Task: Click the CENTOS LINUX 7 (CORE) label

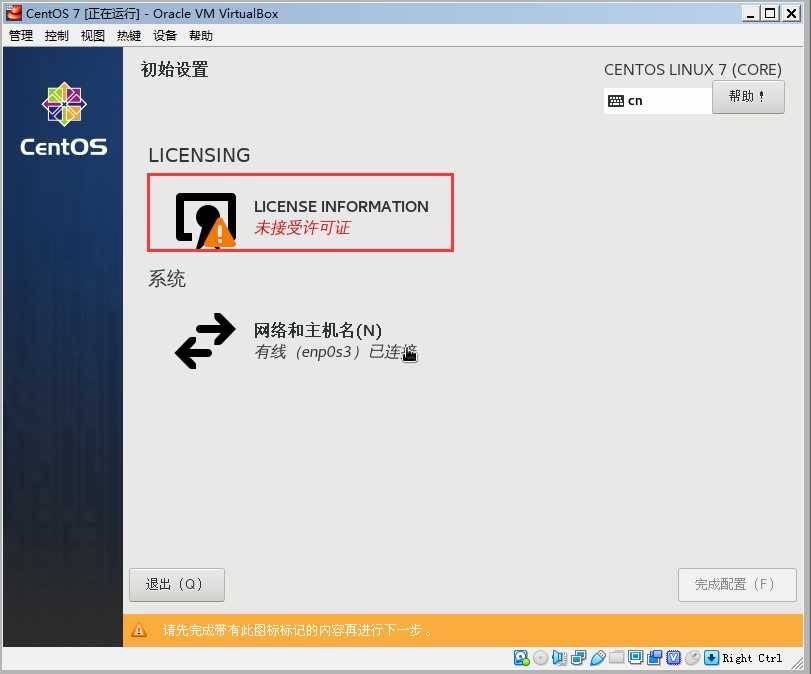Action: (x=693, y=70)
